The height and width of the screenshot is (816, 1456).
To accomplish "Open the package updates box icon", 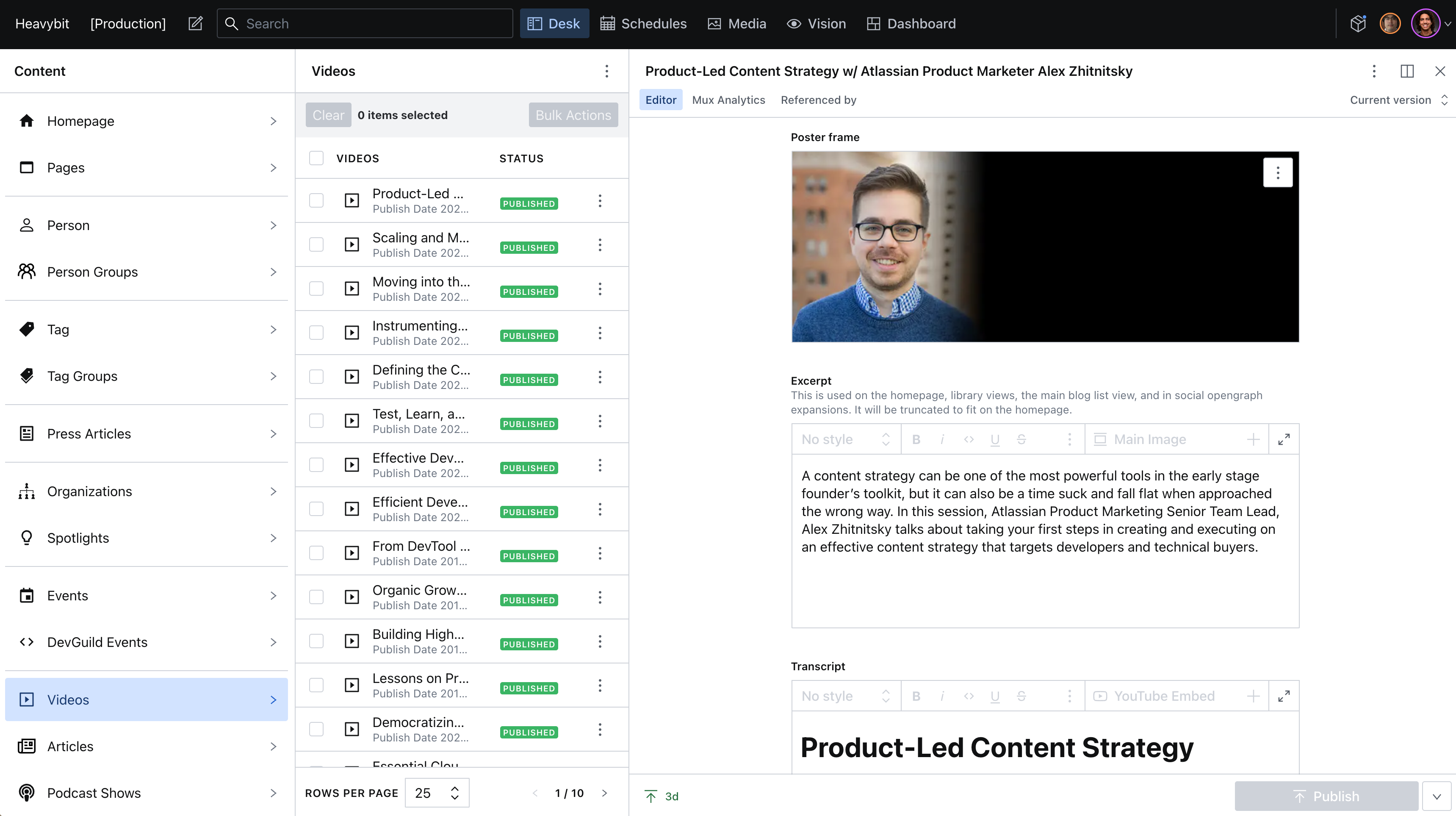I will point(1358,24).
